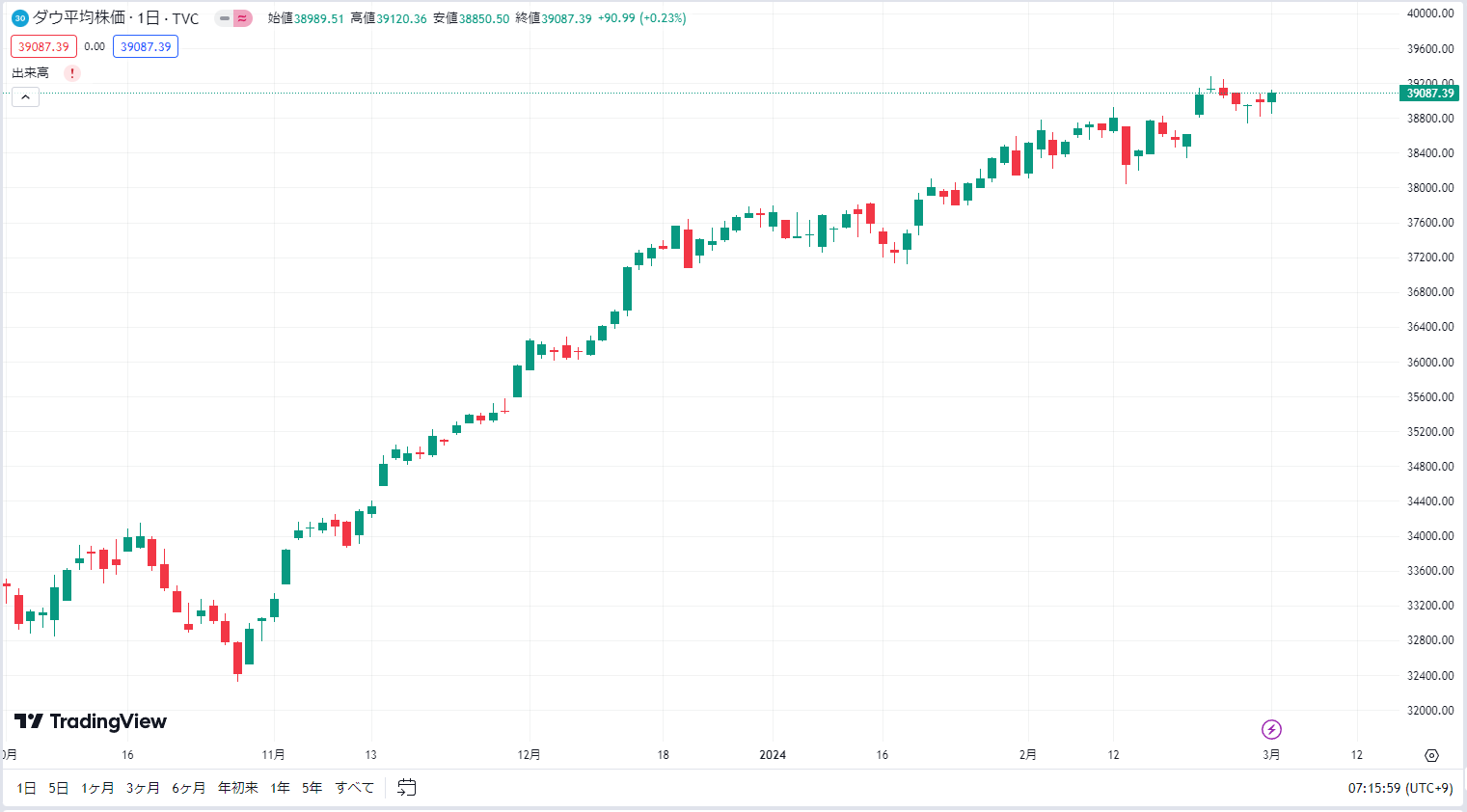Click the pink approximate-equal market status icon
The image size is (1467, 812).
coord(242,18)
